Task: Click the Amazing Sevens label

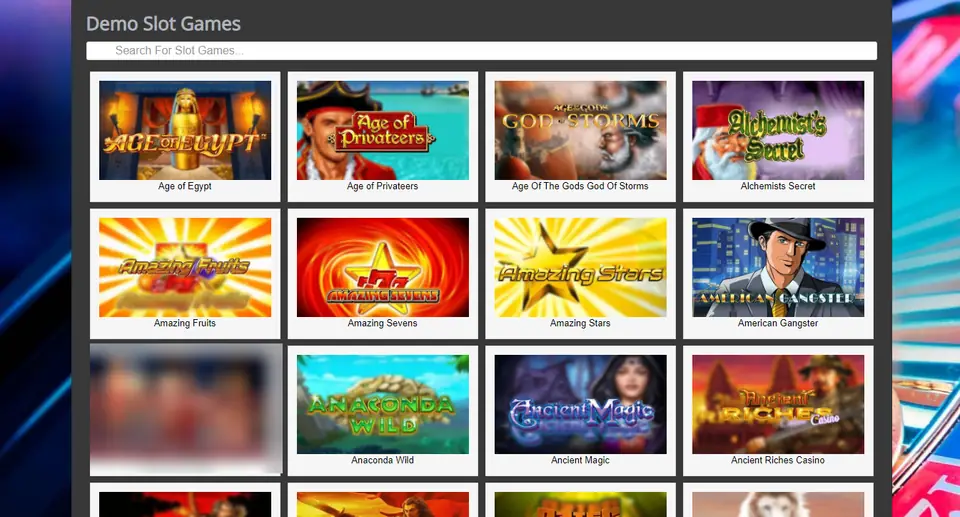Action: tap(383, 323)
